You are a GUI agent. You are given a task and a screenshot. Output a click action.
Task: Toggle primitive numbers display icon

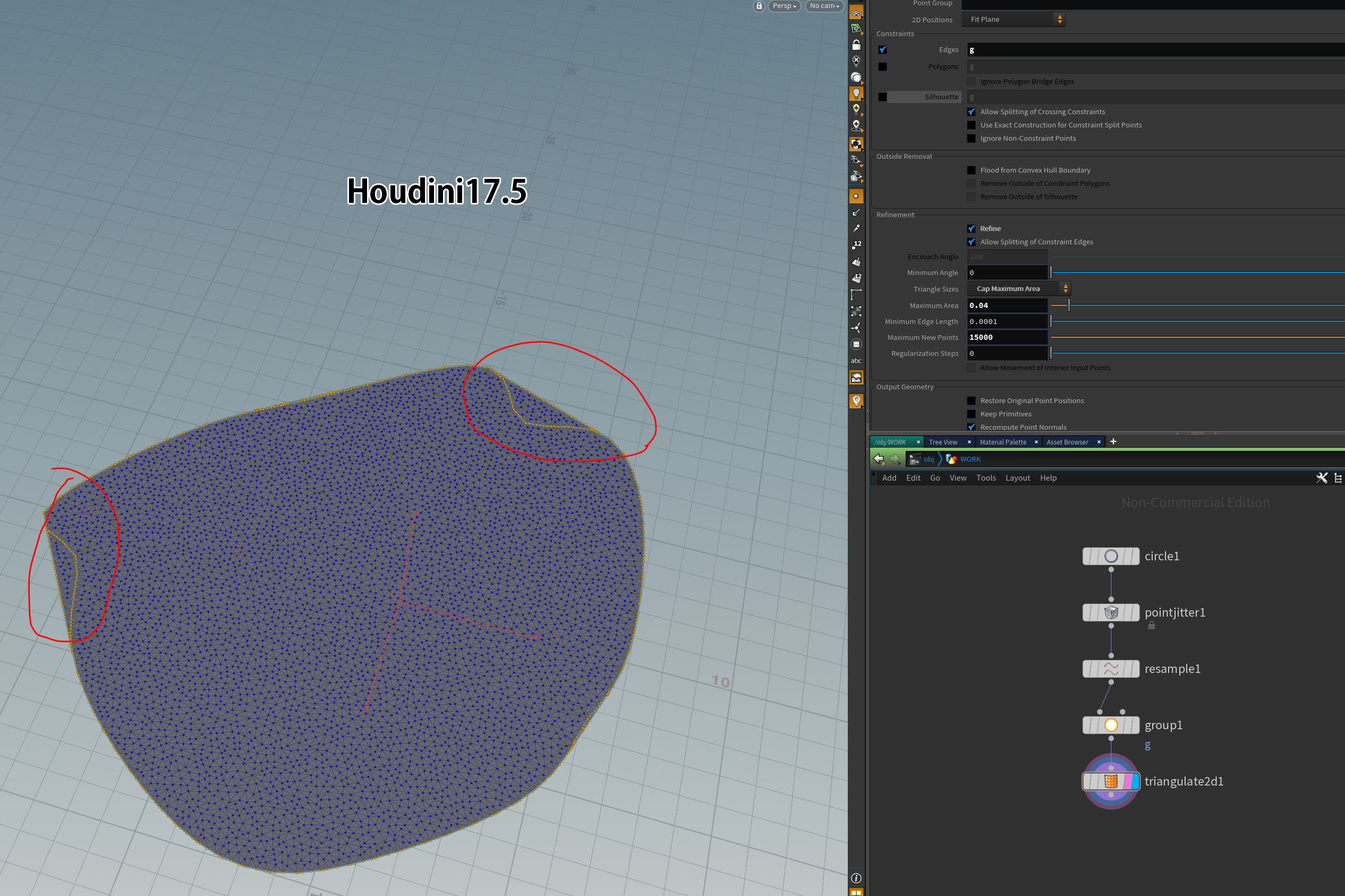point(856,278)
